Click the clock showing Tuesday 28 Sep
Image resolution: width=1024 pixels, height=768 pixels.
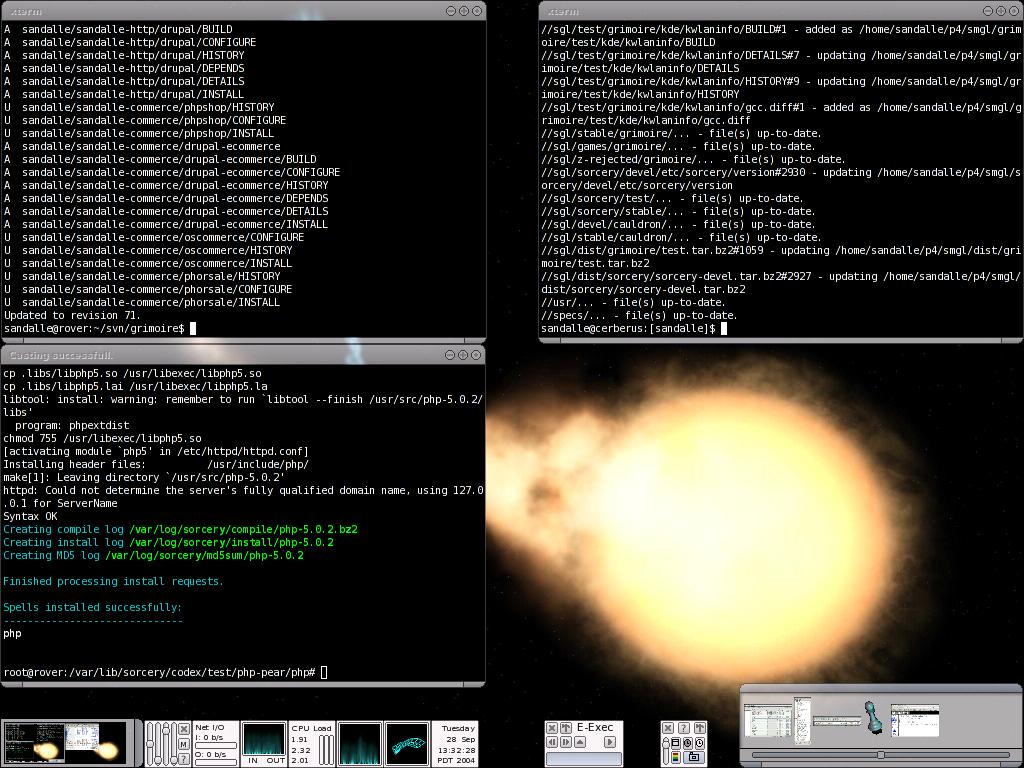[455, 743]
